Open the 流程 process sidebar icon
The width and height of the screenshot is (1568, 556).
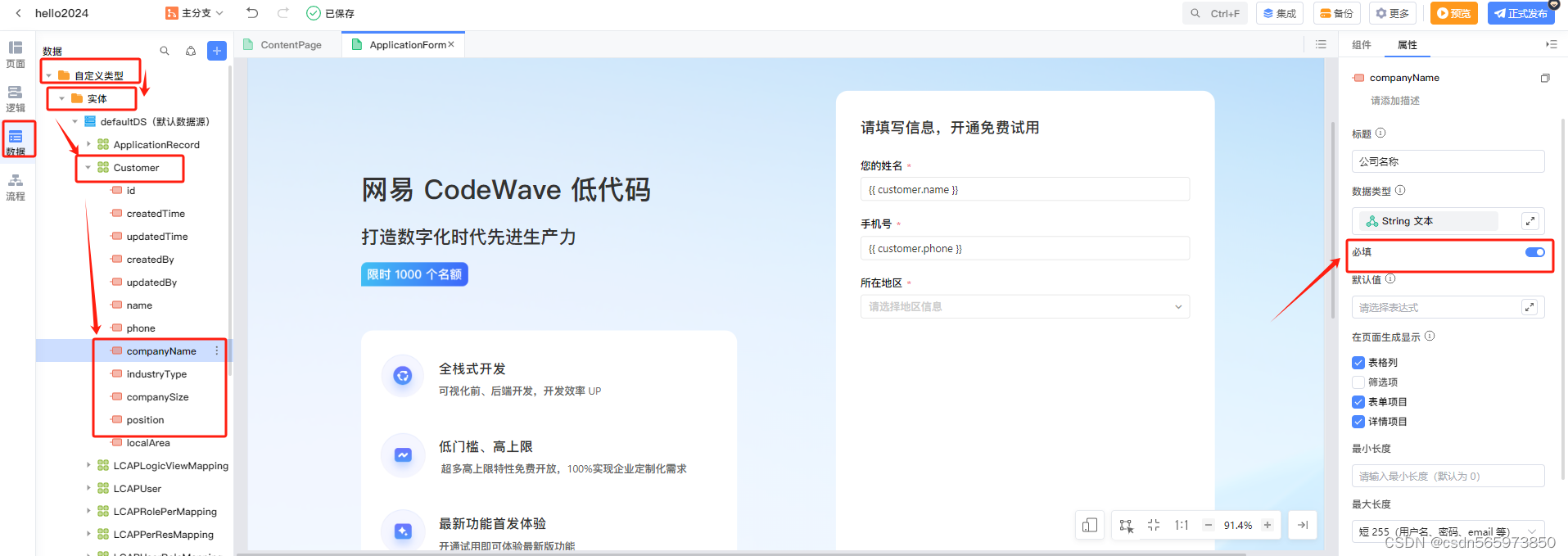[16, 187]
